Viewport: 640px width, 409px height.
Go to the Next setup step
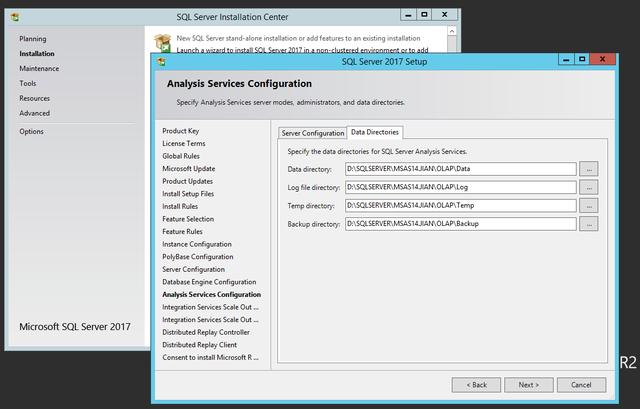click(529, 385)
